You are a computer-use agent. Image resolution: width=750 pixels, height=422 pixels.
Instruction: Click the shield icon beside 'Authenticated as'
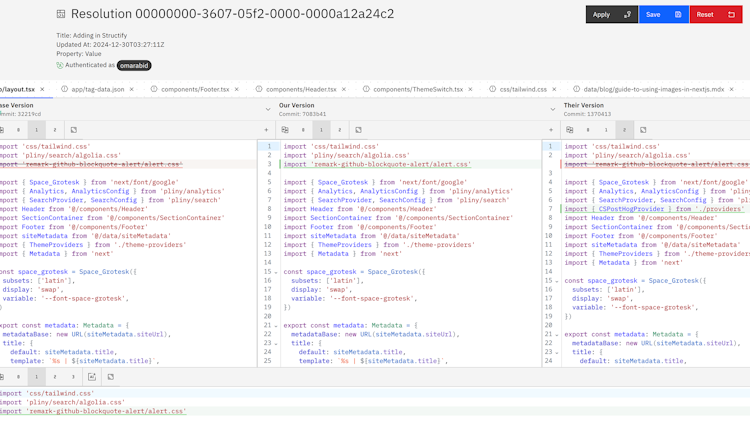click(60, 66)
